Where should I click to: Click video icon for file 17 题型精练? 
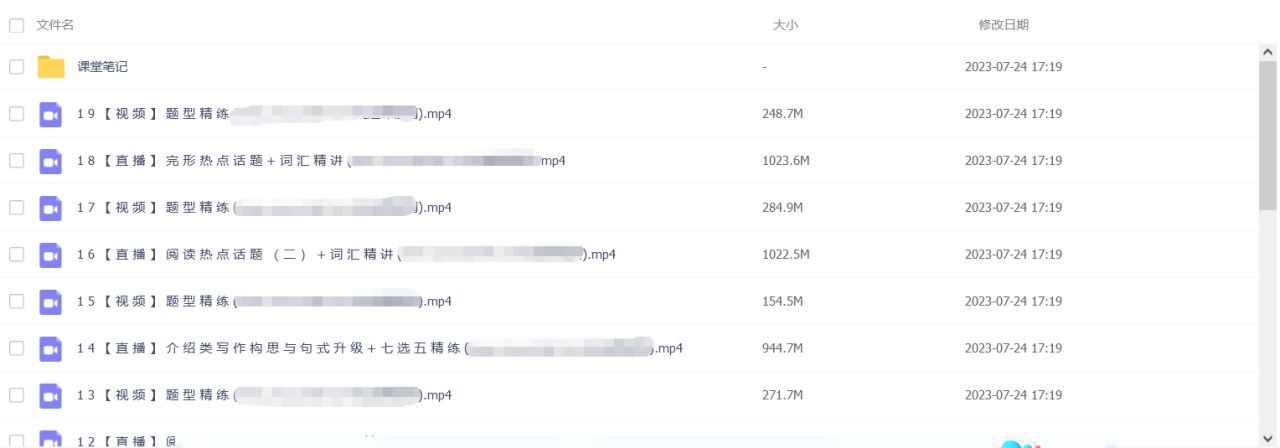[x=51, y=208]
